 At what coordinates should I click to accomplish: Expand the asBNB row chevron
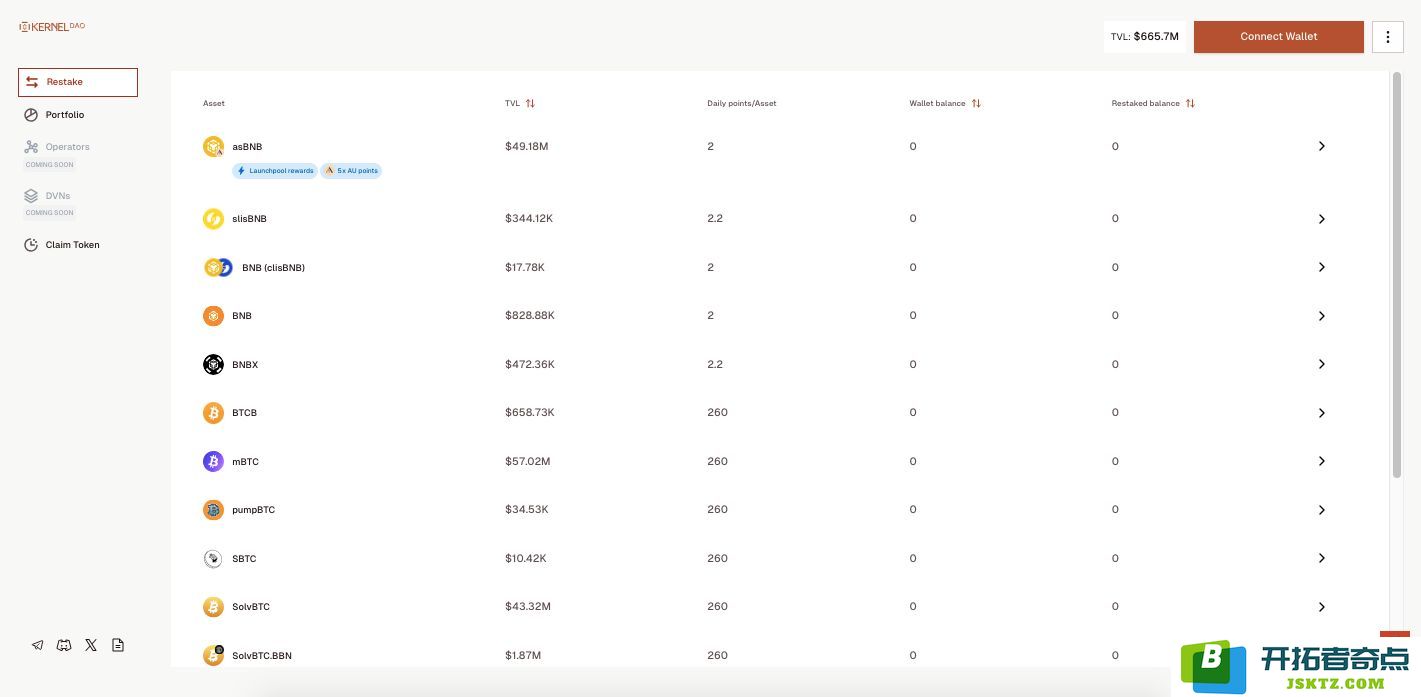pyautogui.click(x=1321, y=146)
